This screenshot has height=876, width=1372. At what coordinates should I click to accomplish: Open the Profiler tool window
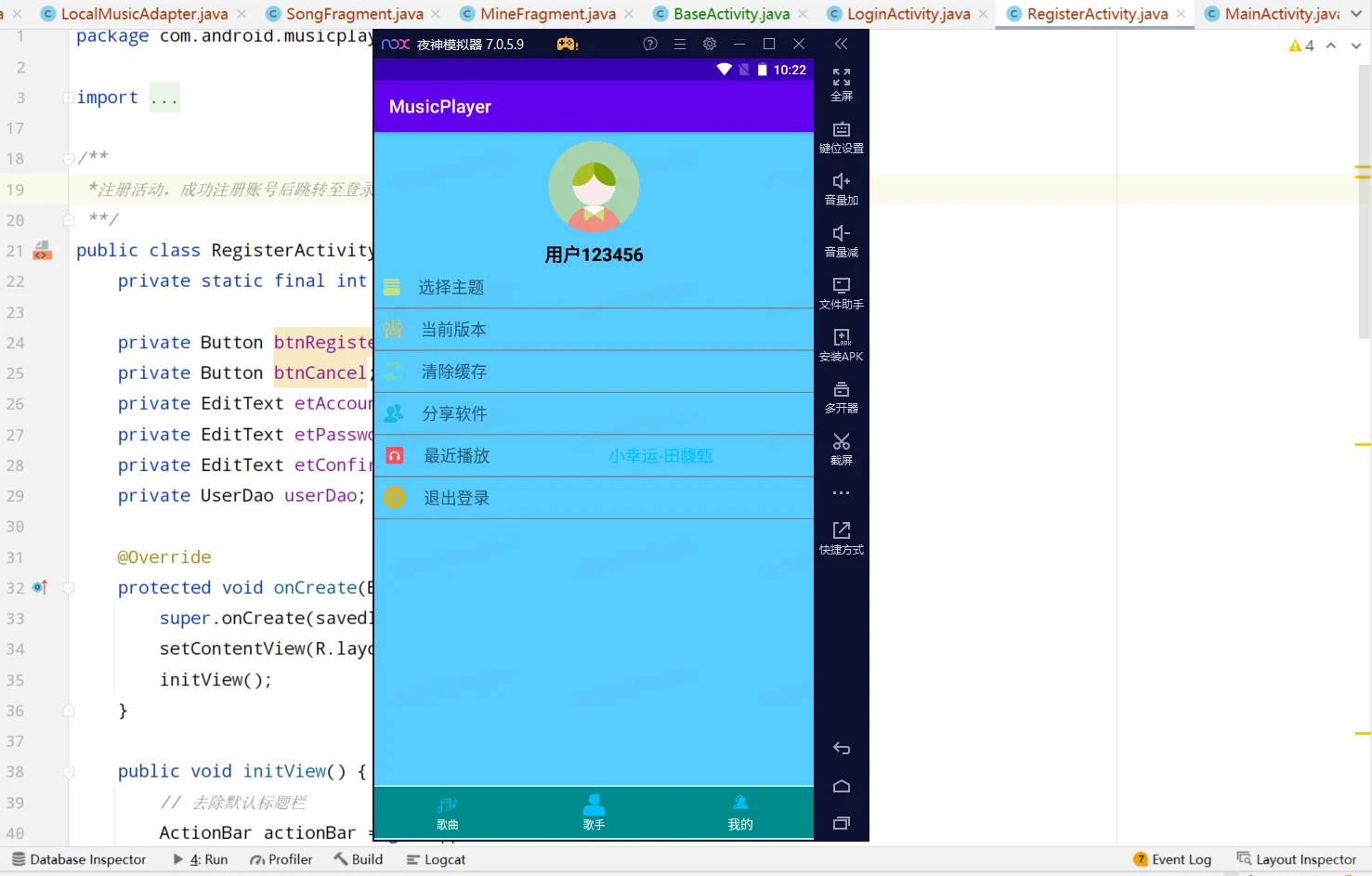coord(281,859)
